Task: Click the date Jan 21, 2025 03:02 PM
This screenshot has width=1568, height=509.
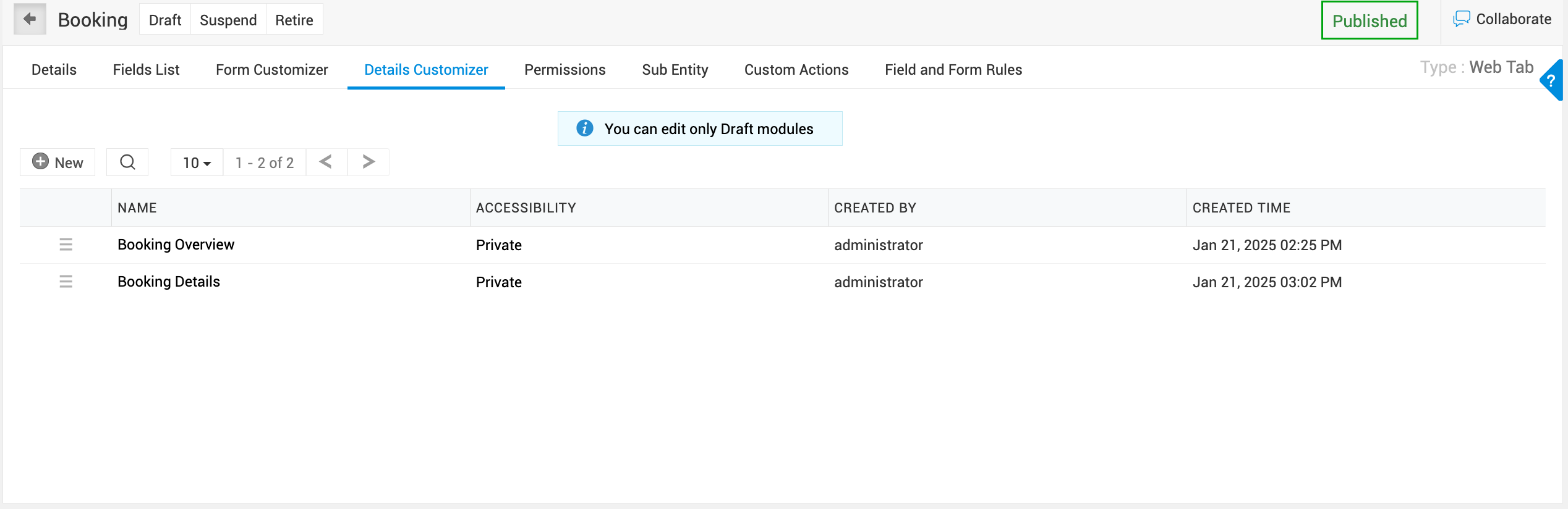Action: coord(1267,282)
